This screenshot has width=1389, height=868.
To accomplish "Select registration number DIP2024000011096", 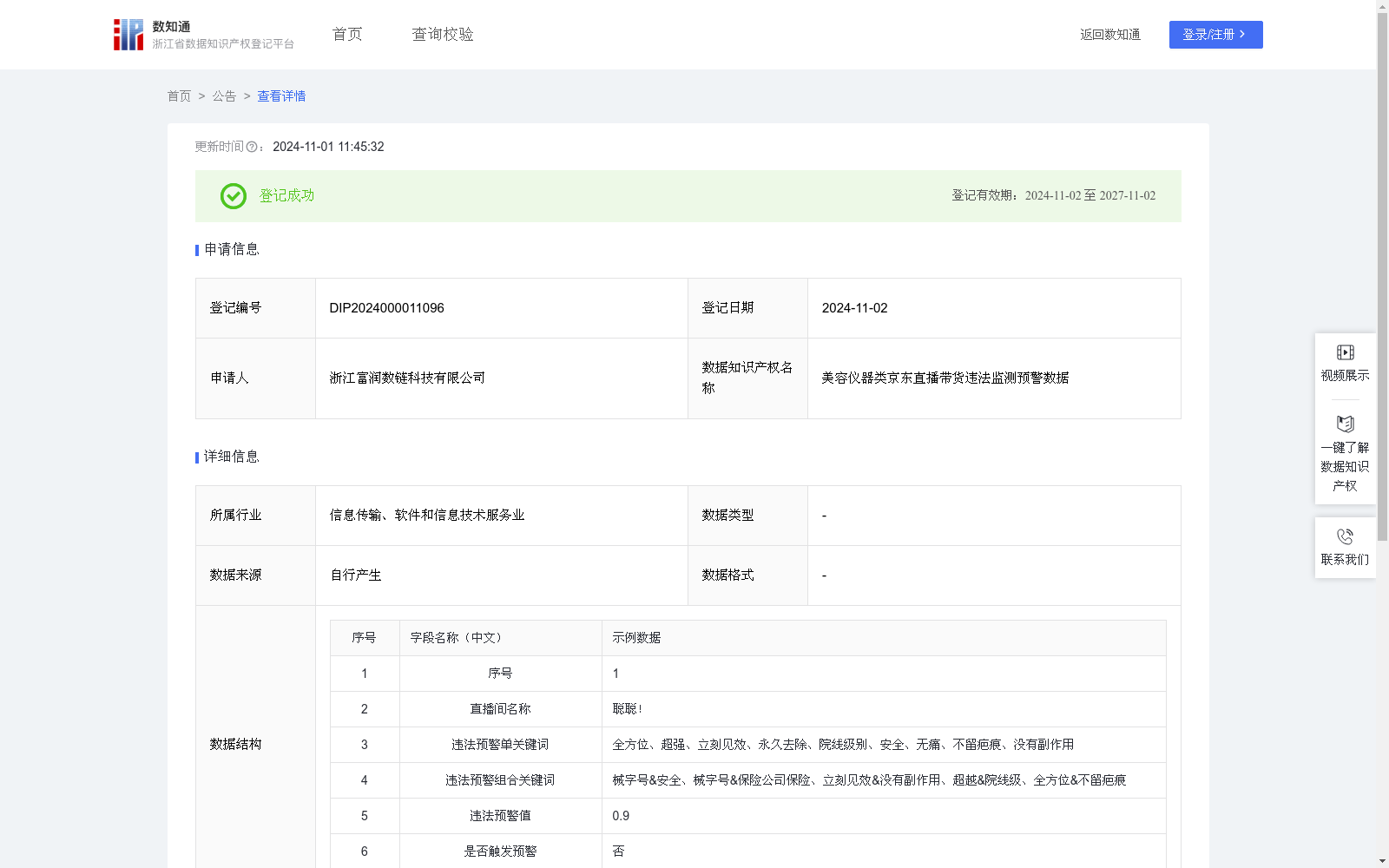I will point(387,308).
